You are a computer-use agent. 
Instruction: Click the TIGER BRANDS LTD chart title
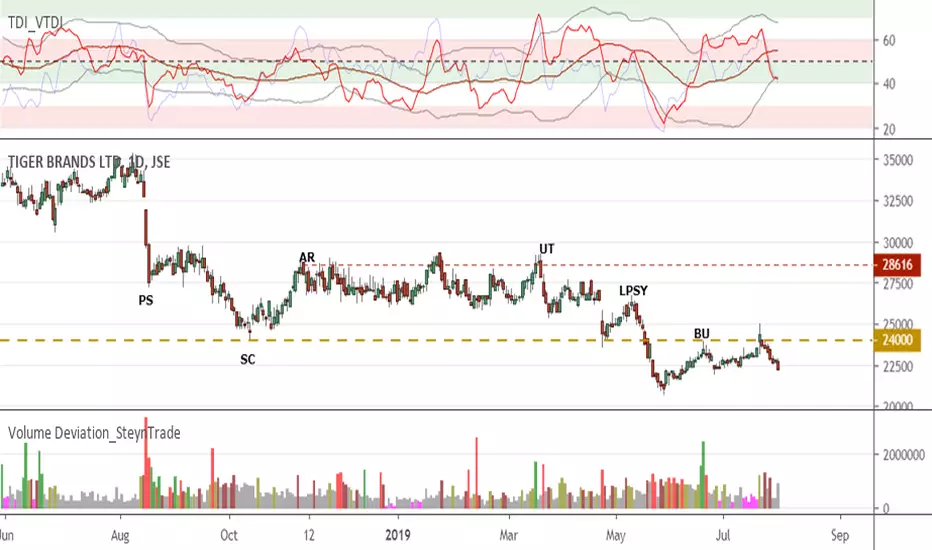click(x=89, y=162)
